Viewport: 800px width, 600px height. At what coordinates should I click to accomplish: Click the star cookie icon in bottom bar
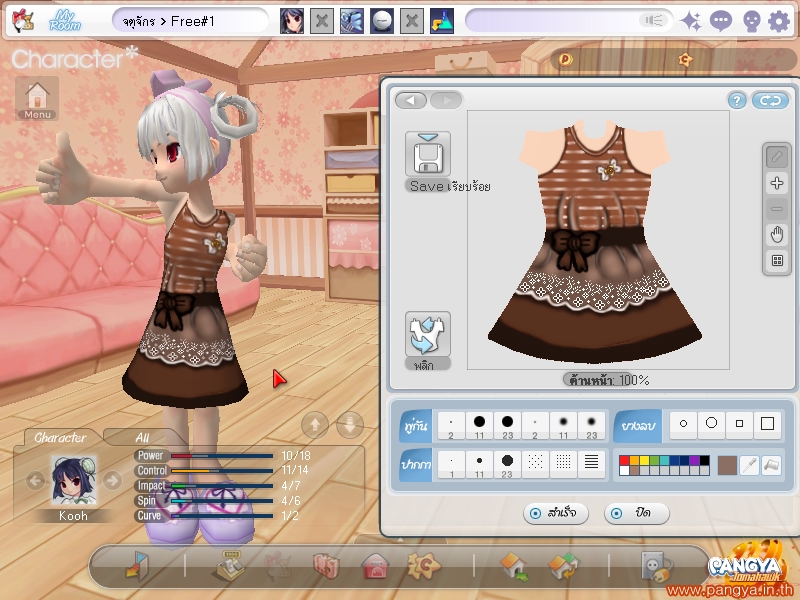tap(423, 565)
